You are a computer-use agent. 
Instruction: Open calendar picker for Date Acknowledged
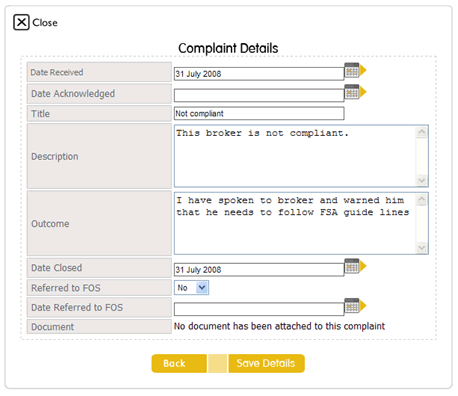pos(355,92)
